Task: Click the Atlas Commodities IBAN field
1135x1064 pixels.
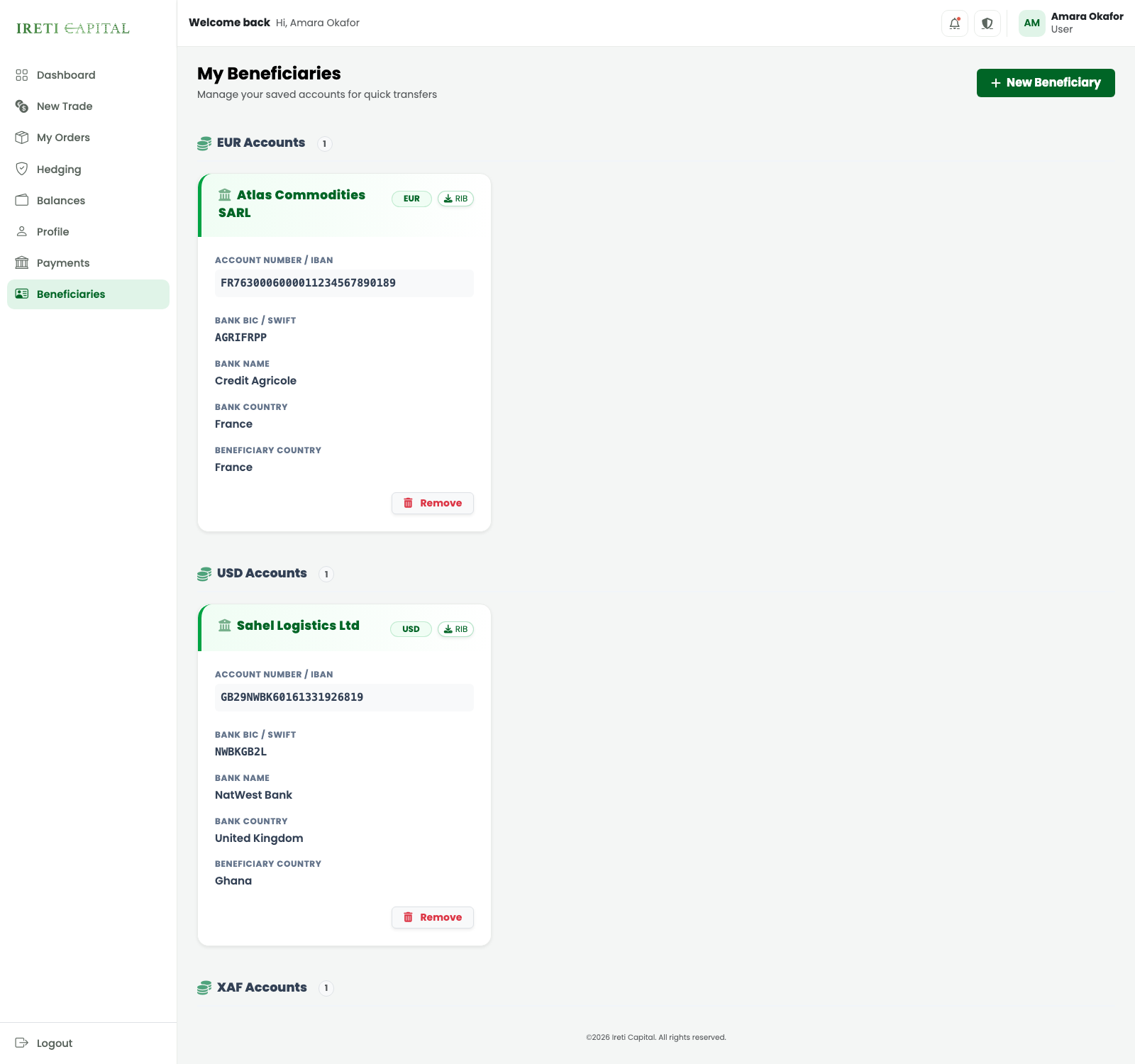Action: pos(344,283)
